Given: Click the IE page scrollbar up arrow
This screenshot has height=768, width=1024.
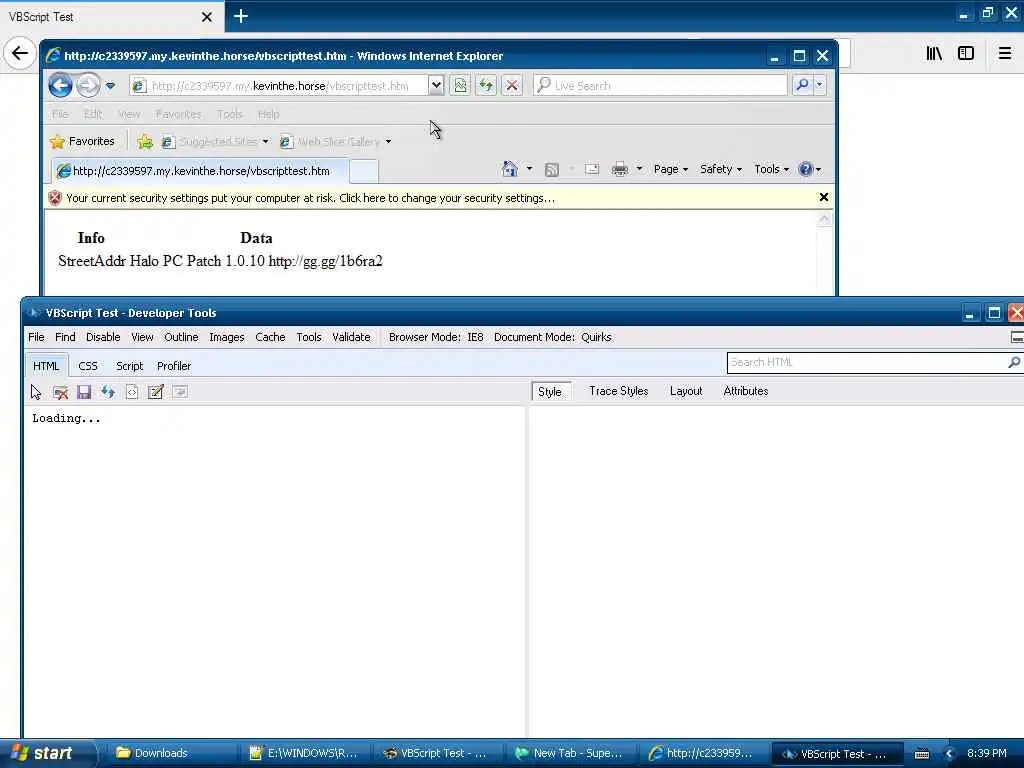Looking at the screenshot, I should [824, 219].
